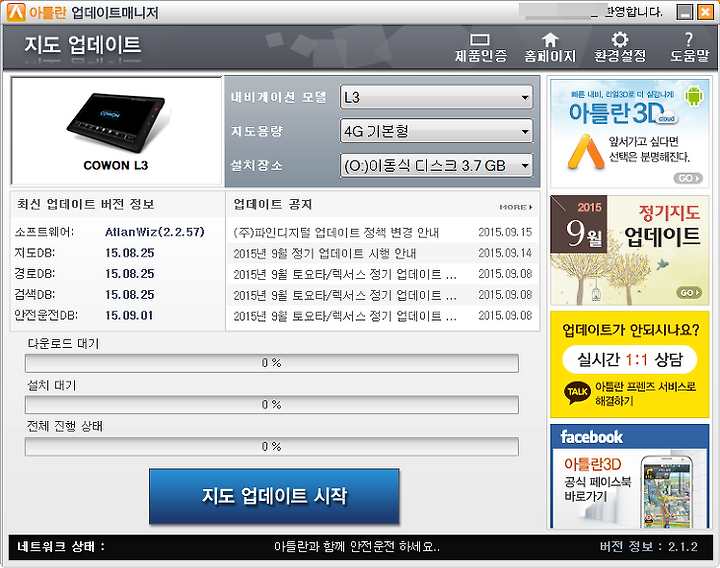The height and width of the screenshot is (568, 720).
Task: Click the COWON L3 device thumbnail
Action: (116, 131)
